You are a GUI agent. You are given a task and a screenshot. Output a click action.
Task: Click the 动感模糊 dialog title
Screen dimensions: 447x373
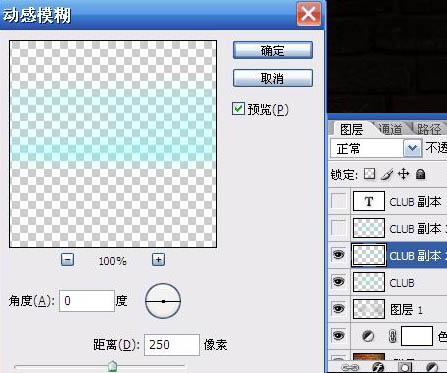click(x=37, y=15)
